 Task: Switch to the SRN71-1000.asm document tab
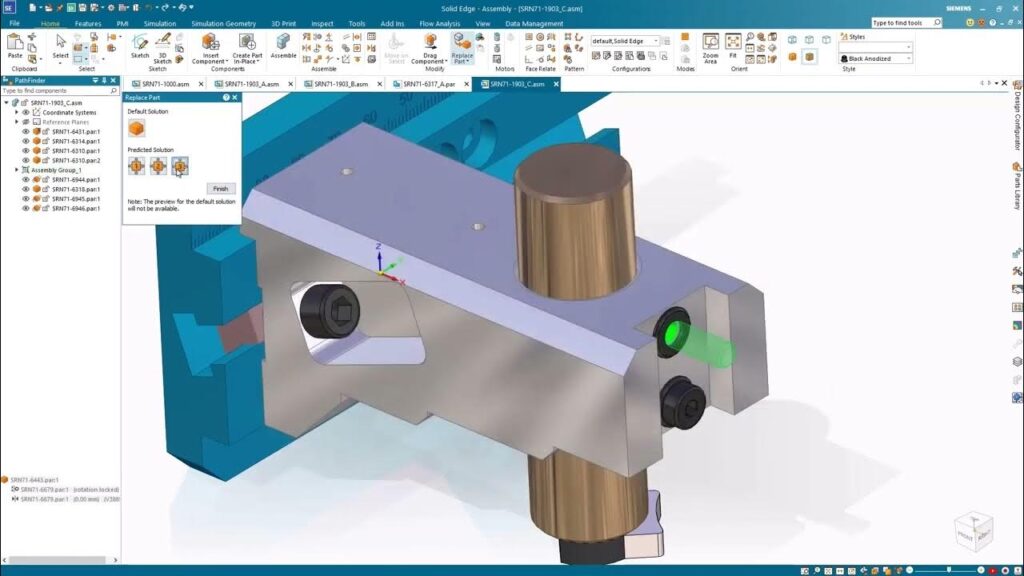[x=160, y=84]
